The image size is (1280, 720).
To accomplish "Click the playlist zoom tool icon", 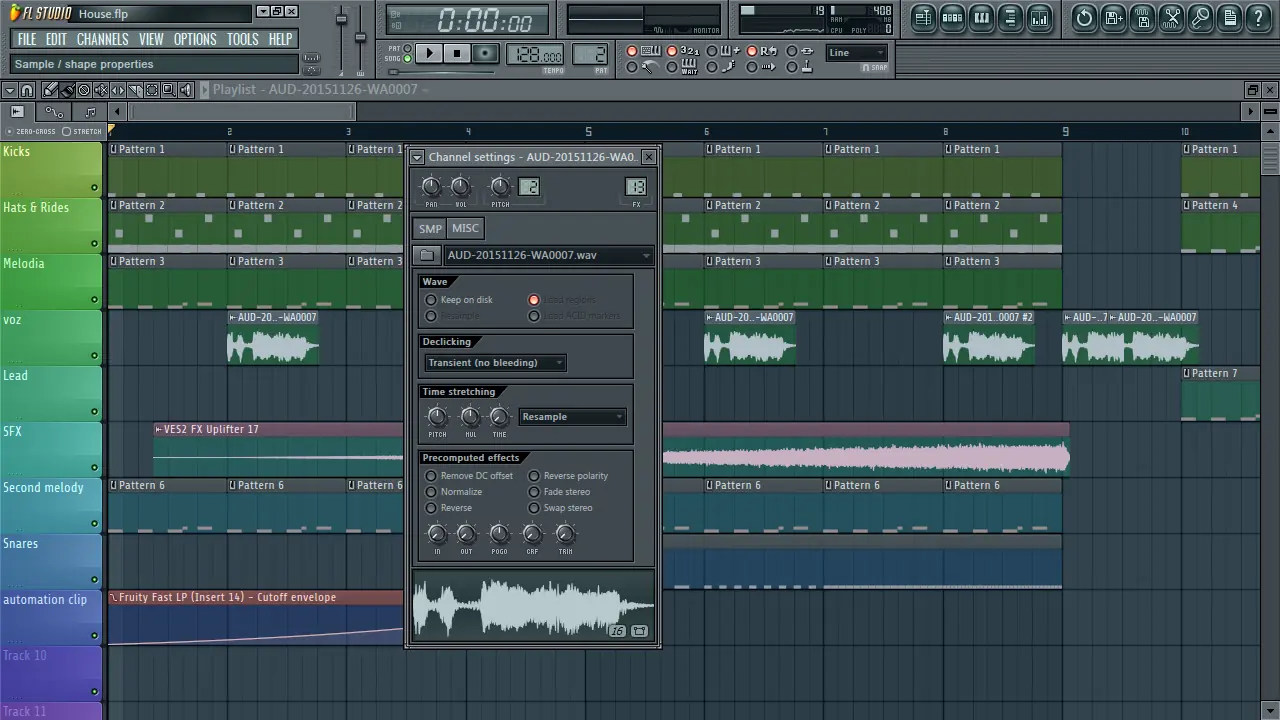I will (x=169, y=90).
